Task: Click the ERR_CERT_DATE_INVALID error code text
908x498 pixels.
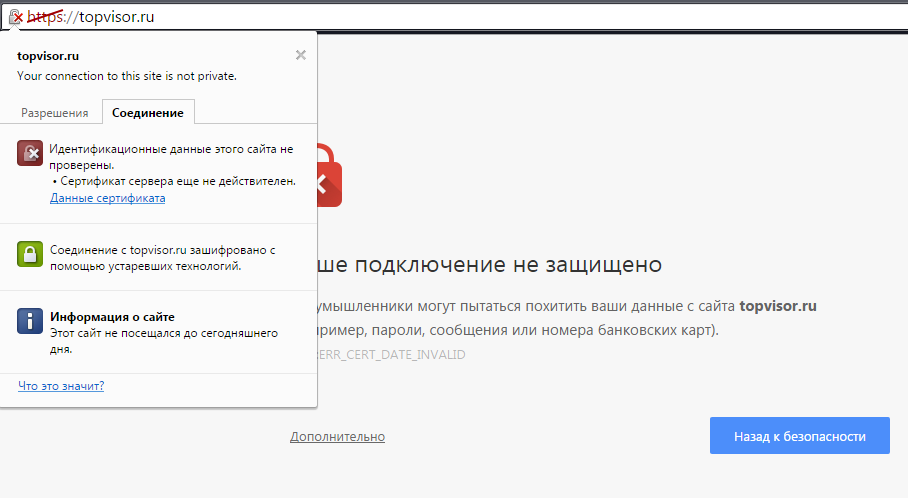Action: click(391, 354)
